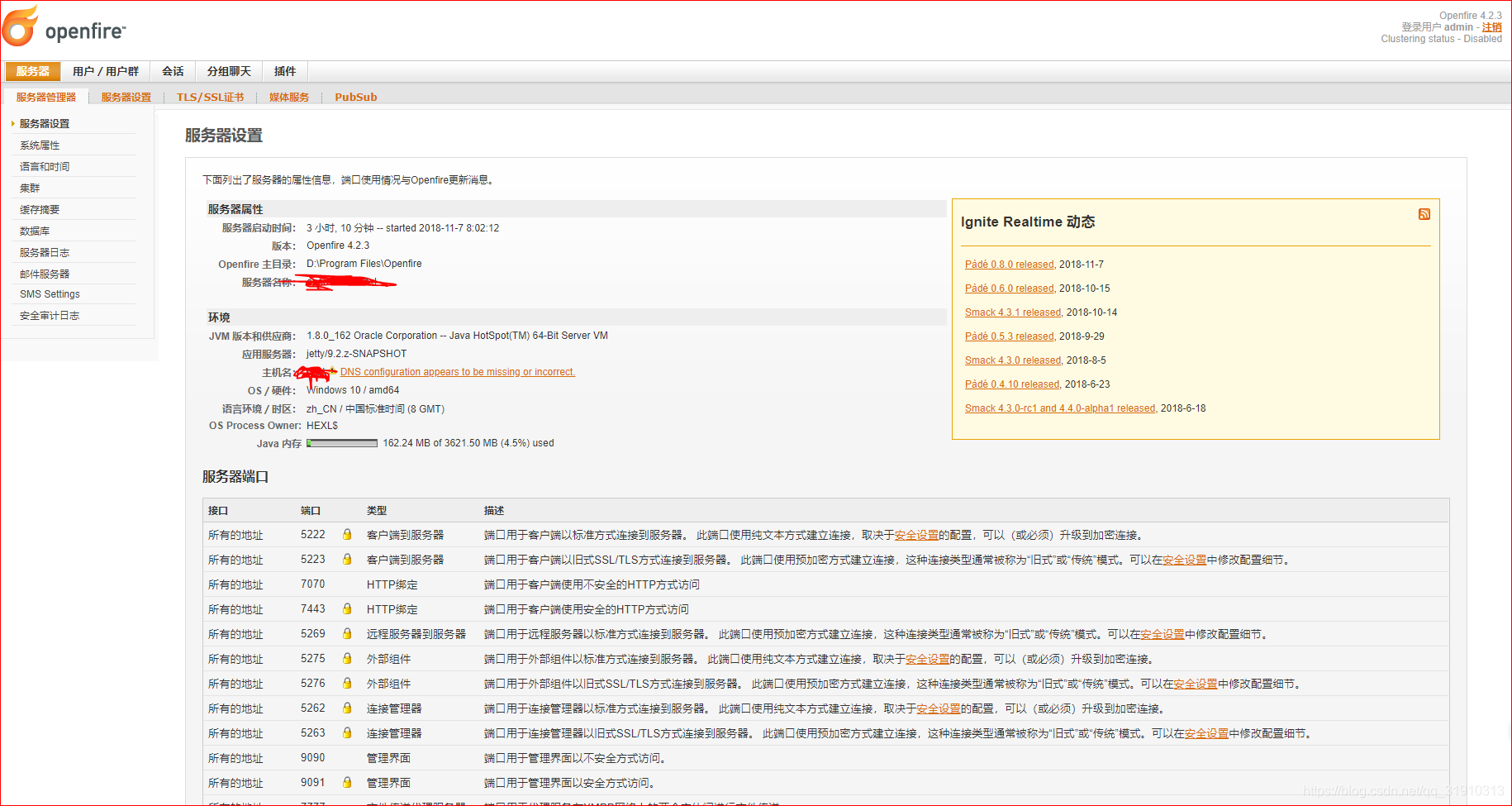Open Pàdé 0.4.10 released news link
Viewport: 1512px width, 806px height.
(x=1012, y=384)
